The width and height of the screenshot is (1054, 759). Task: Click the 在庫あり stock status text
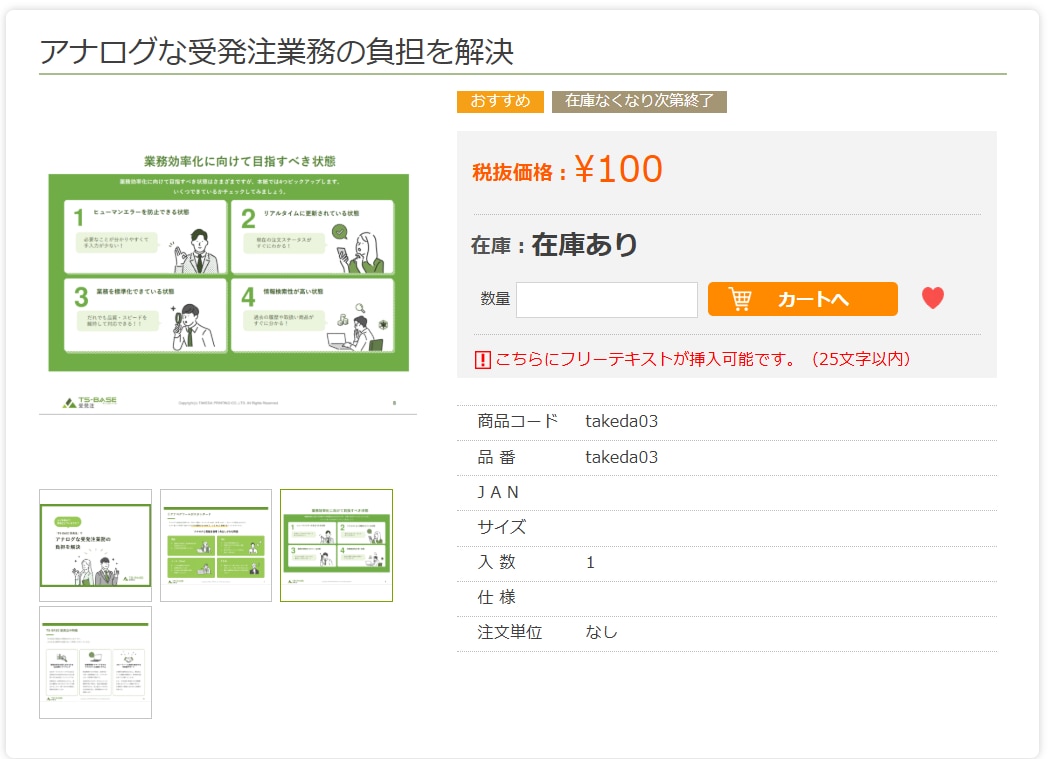tap(585, 245)
